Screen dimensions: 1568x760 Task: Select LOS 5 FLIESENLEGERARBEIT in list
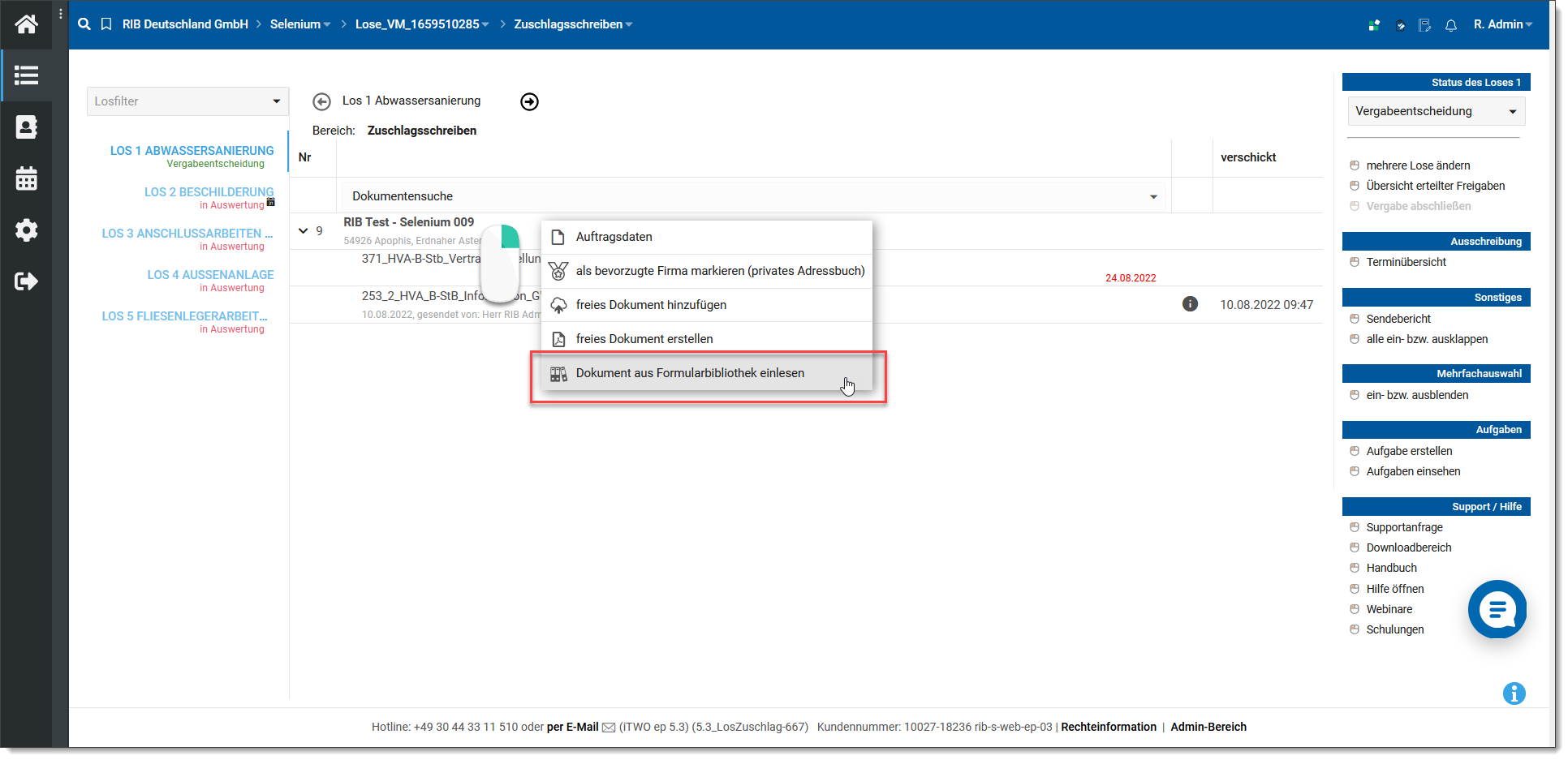coord(184,316)
